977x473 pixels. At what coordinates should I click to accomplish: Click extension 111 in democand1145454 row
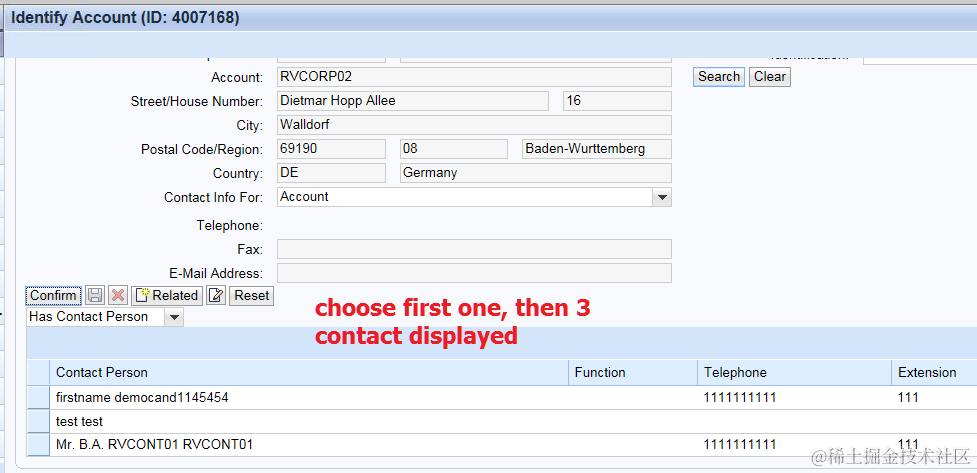908,398
